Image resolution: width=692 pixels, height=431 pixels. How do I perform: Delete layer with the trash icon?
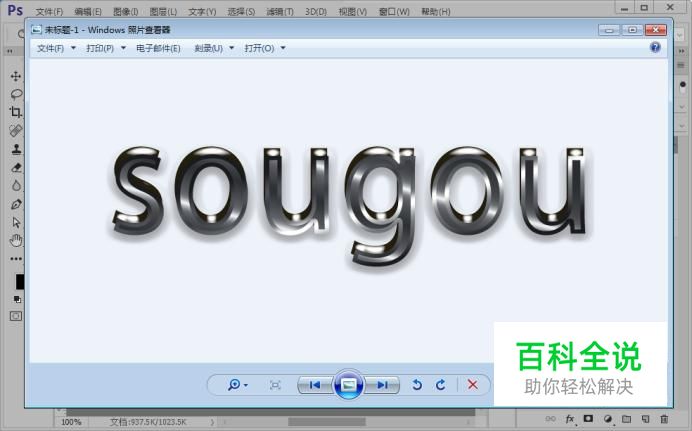click(x=664, y=419)
